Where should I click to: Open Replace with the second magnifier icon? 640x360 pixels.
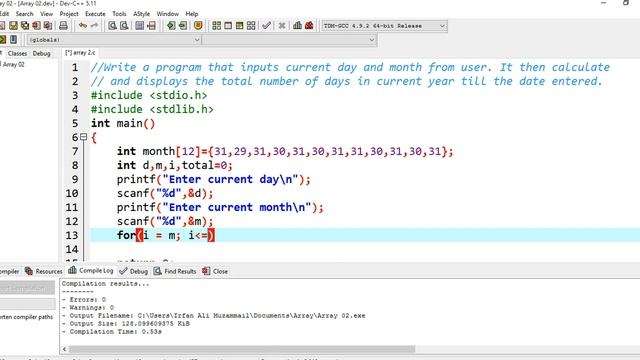(x=124, y=26)
